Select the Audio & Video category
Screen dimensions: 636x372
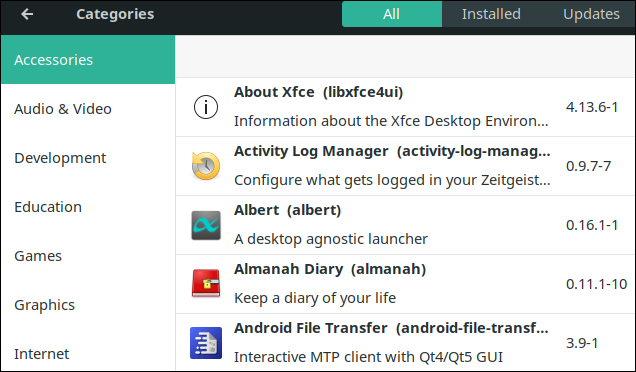(x=88, y=109)
